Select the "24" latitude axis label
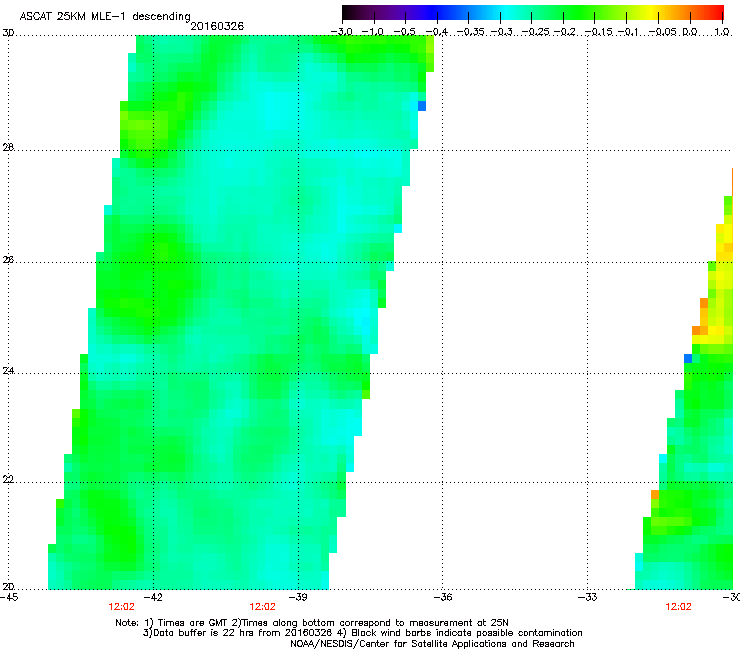Viewport: 740px width, 650px height. pos(8,371)
